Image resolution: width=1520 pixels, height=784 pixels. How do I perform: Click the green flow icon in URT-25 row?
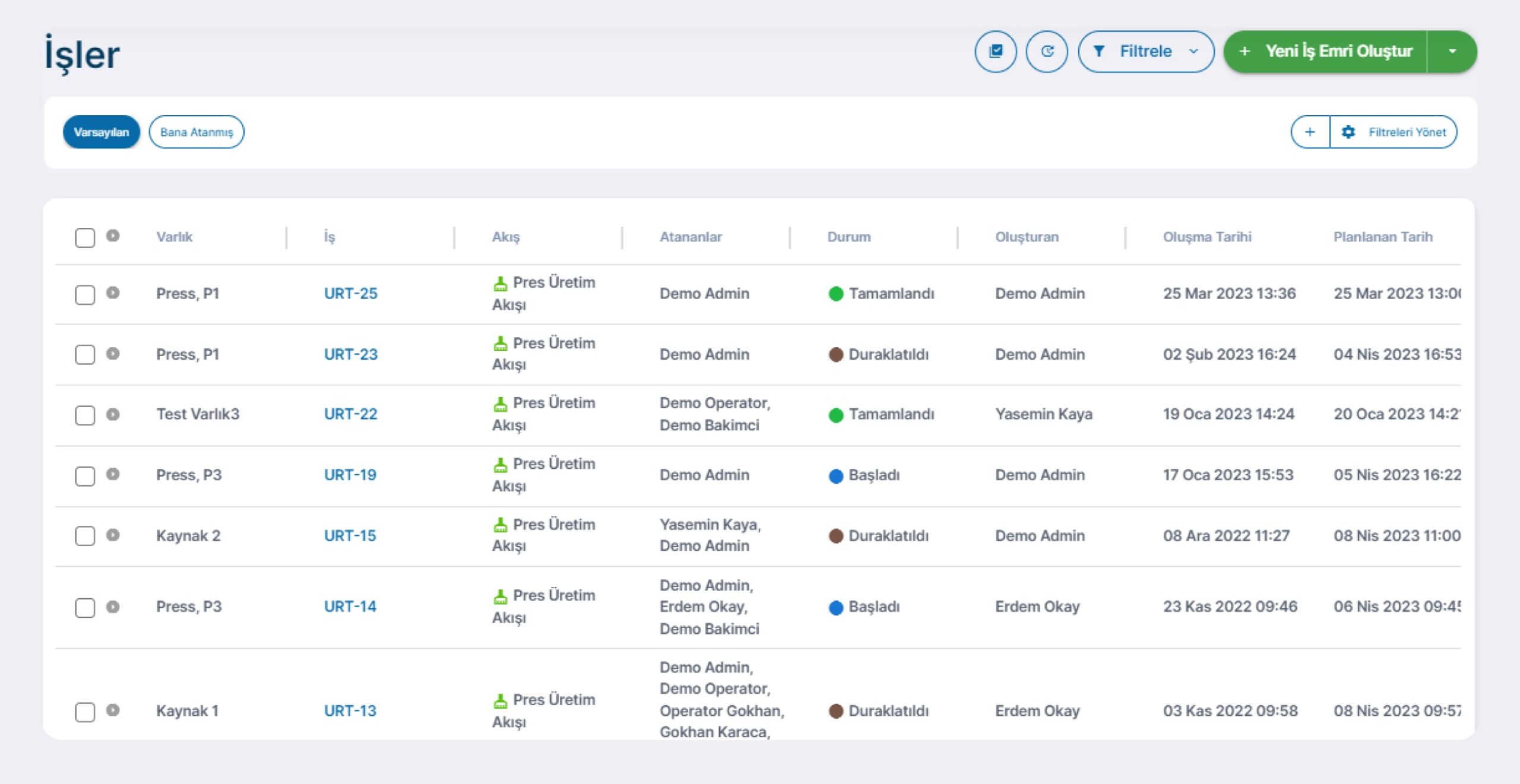(x=501, y=284)
